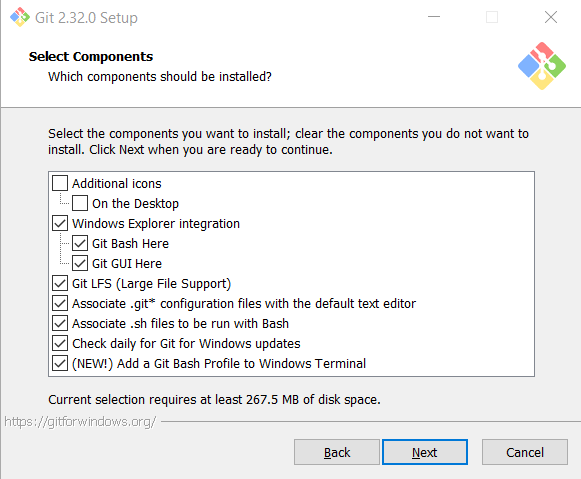581x479 pixels.
Task: Go to the next setup step
Action: tap(425, 452)
